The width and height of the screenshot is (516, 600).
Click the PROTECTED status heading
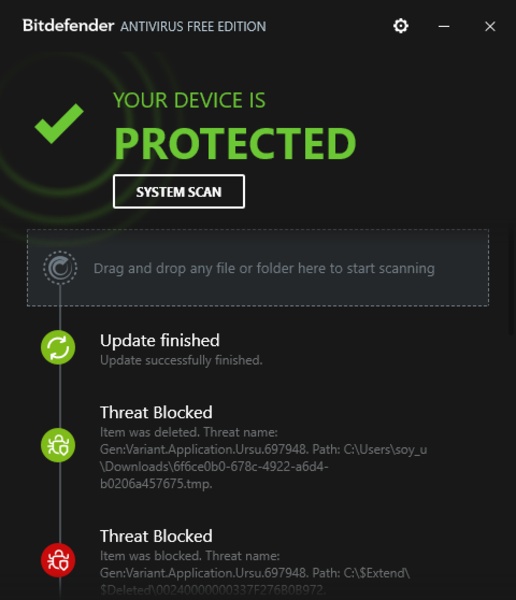[235, 143]
